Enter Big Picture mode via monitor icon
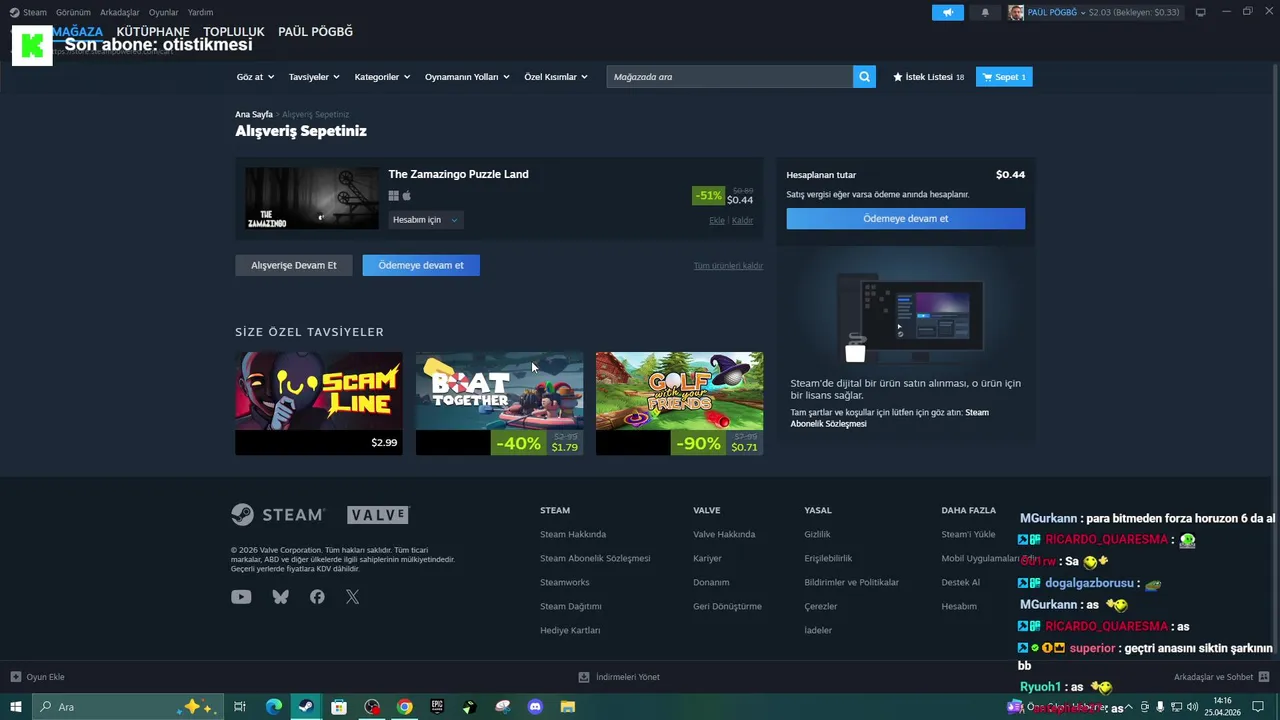 (1200, 12)
